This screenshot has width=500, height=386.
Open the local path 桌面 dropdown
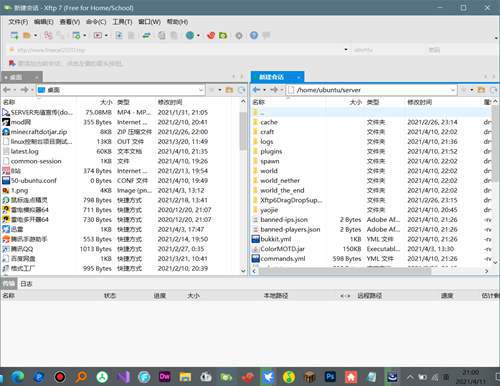point(201,90)
